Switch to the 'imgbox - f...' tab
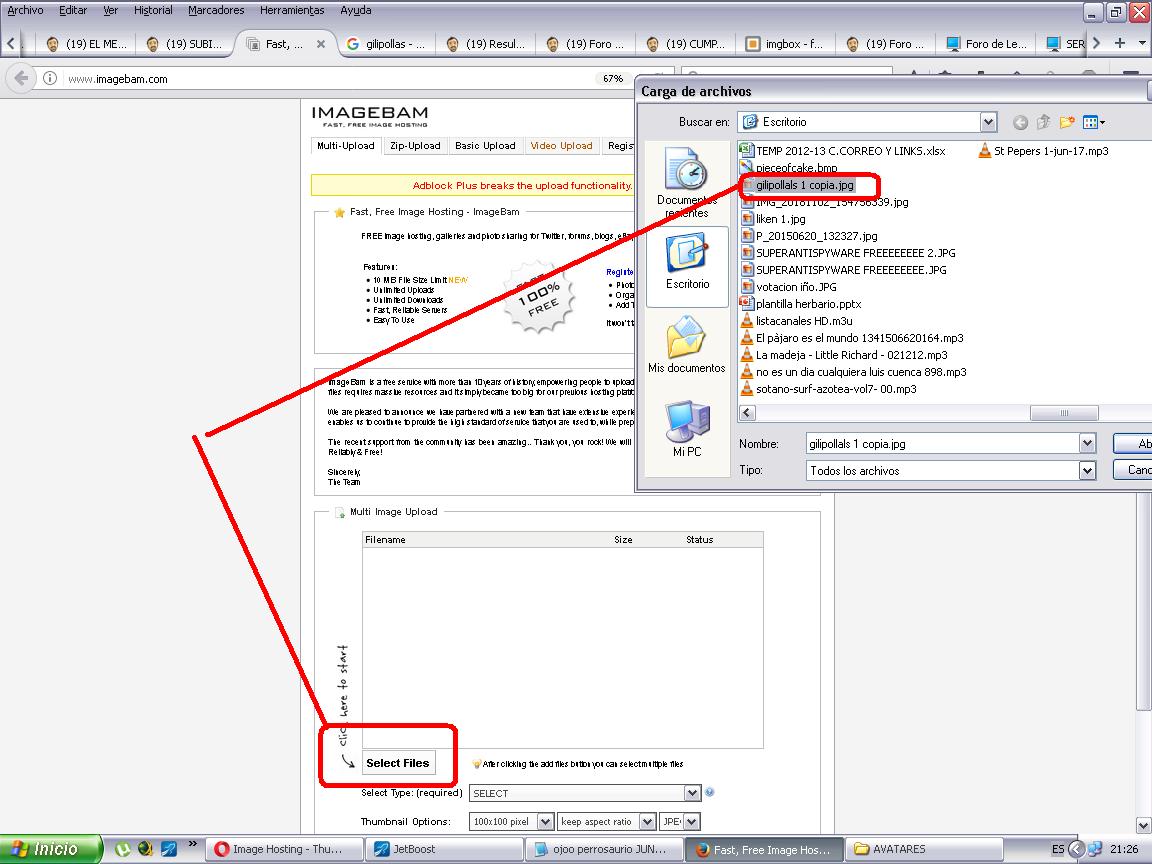 tap(785, 44)
